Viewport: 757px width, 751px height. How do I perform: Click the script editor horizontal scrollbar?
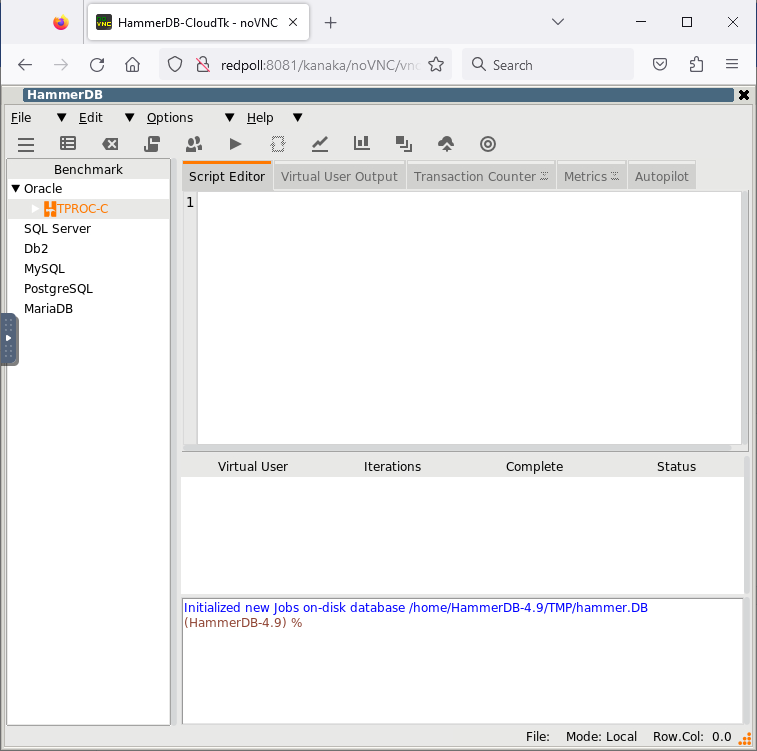457,447
